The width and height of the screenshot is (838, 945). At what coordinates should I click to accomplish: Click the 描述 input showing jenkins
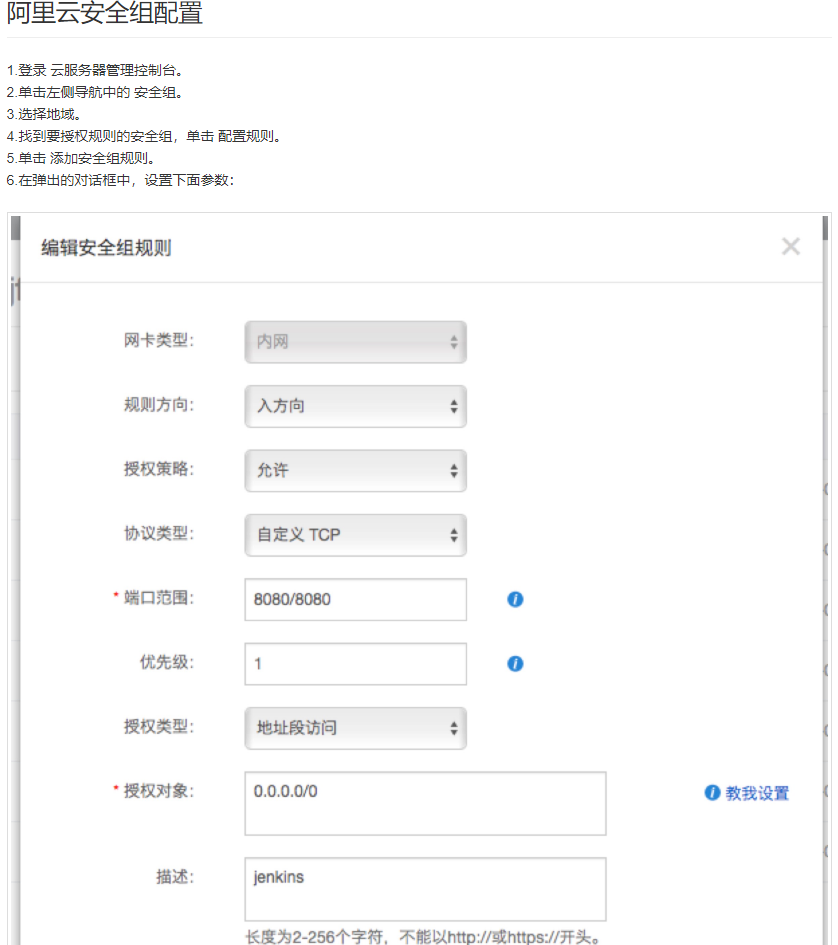click(424, 888)
